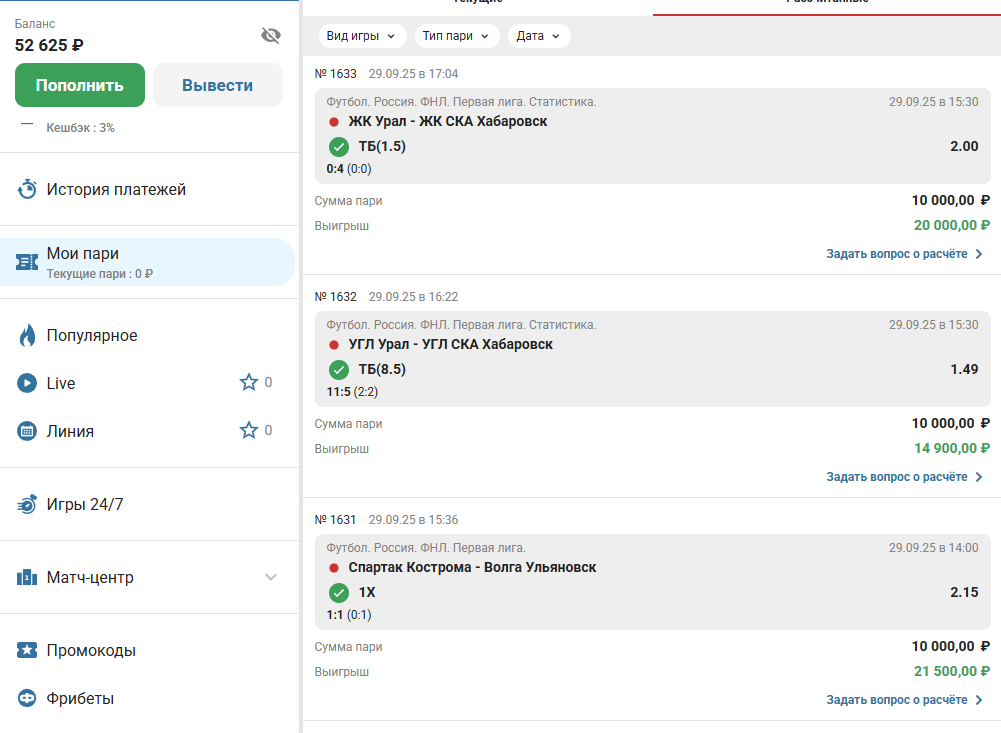Click the green Пополнить button
The height and width of the screenshot is (733, 1001).
(80, 85)
